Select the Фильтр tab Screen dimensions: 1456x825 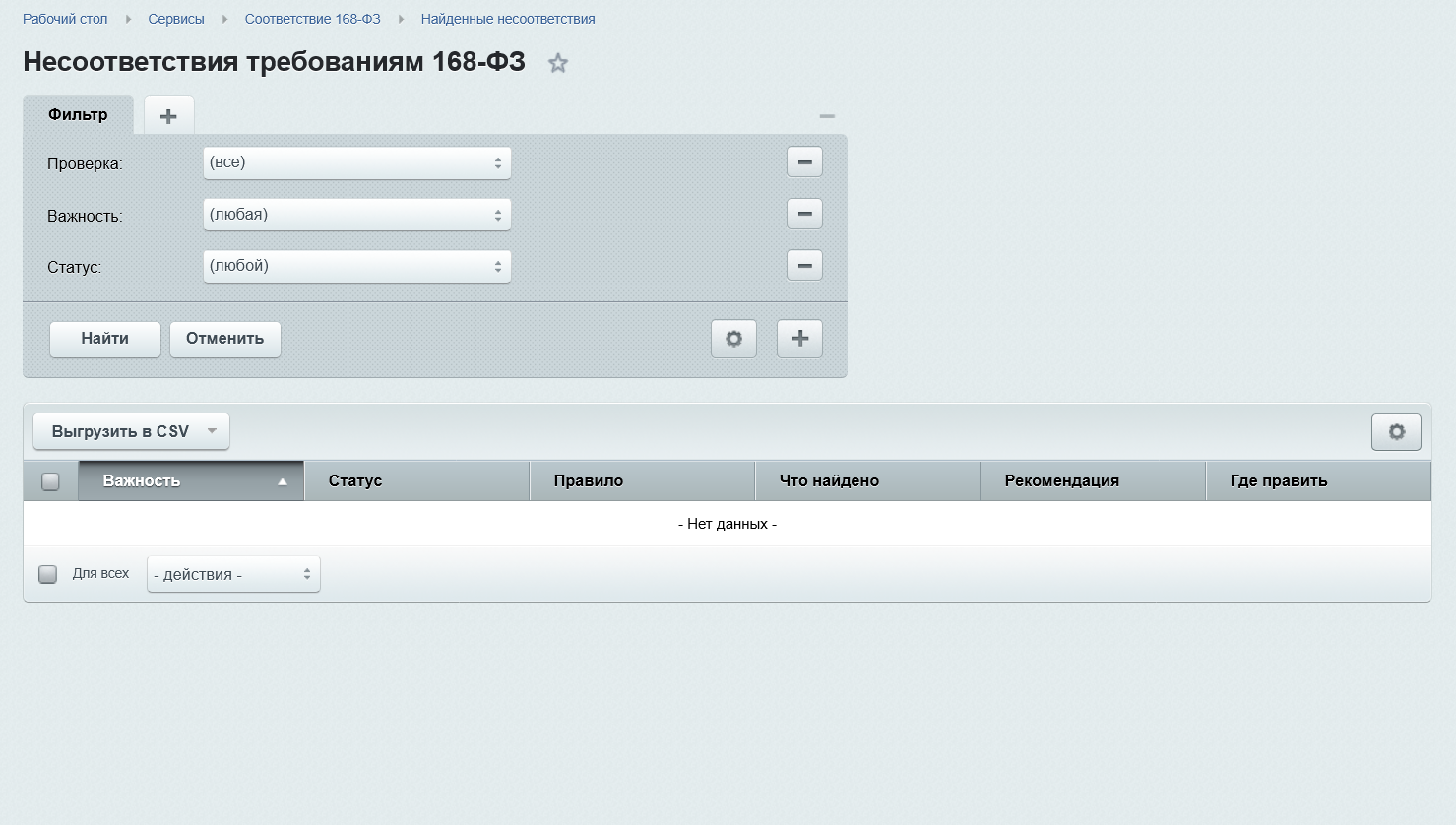(78, 115)
